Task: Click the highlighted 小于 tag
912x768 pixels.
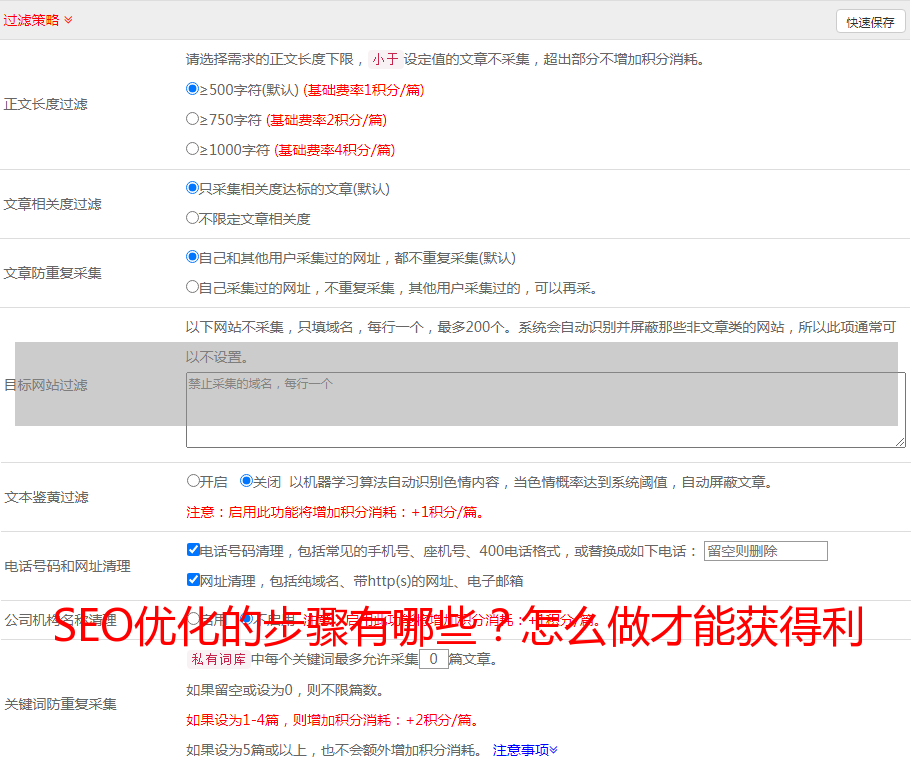Action: 386,59
